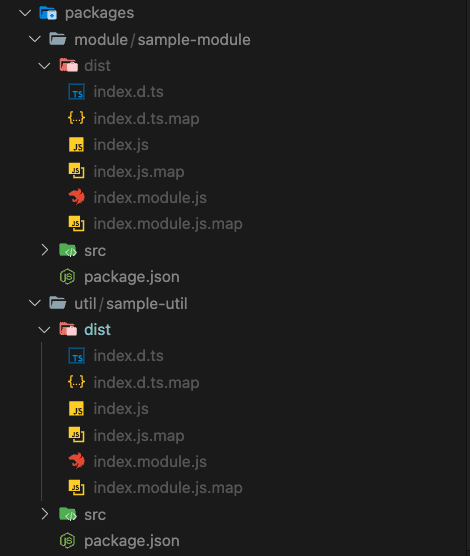The height and width of the screenshot is (556, 470).
Task: Open index.js under sample-module dist
Action: [x=121, y=145]
